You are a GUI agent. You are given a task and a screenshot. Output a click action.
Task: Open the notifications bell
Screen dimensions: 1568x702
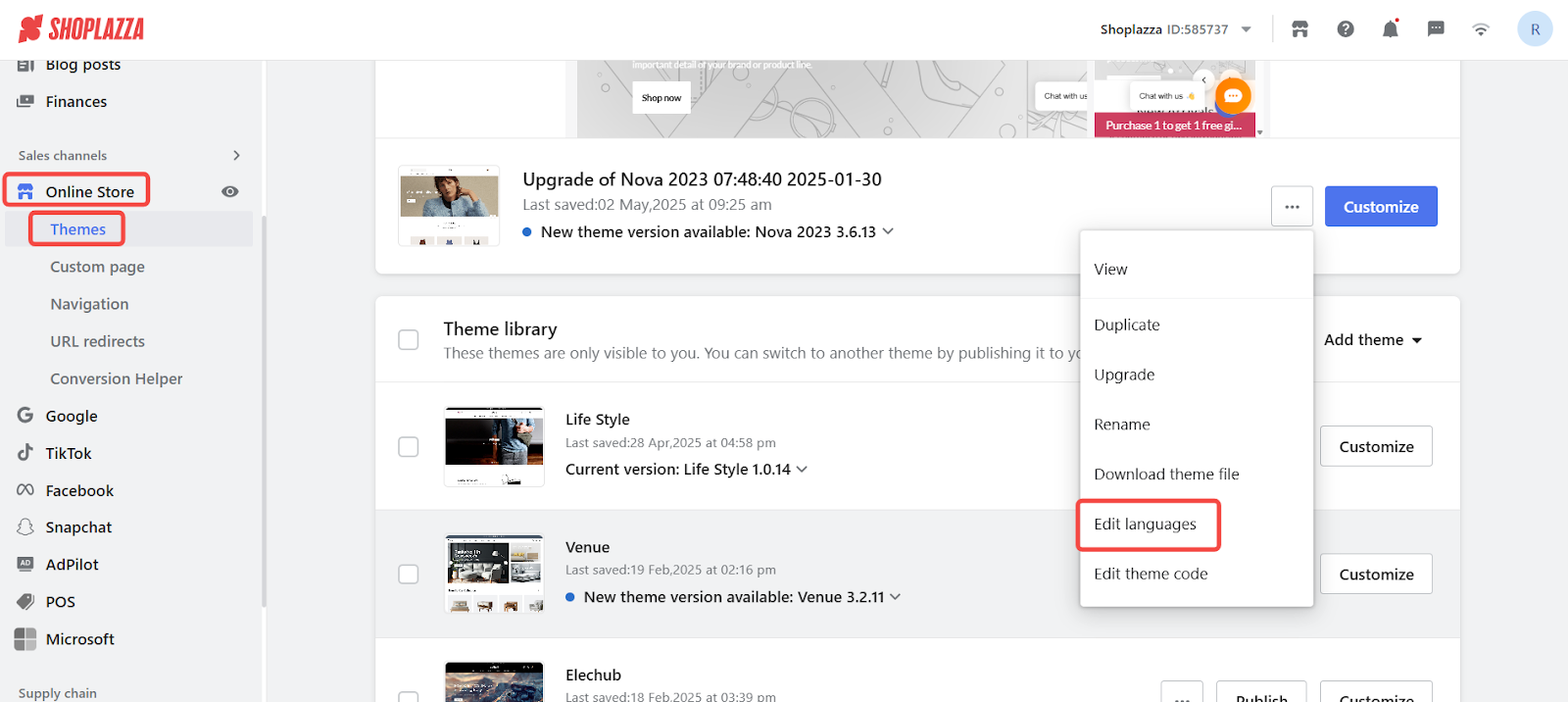pos(1390,29)
